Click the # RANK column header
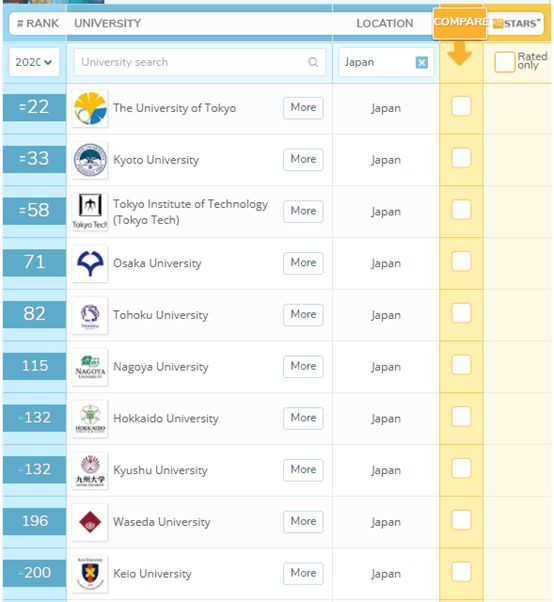Viewport: 554px width, 602px height. pyautogui.click(x=38, y=23)
